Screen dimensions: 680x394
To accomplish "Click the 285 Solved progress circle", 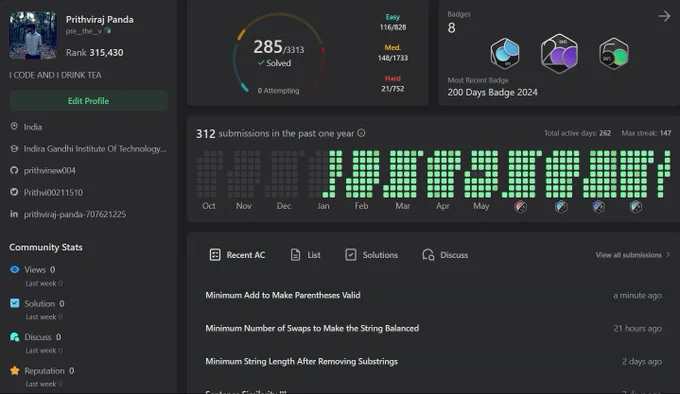I will (278, 52).
